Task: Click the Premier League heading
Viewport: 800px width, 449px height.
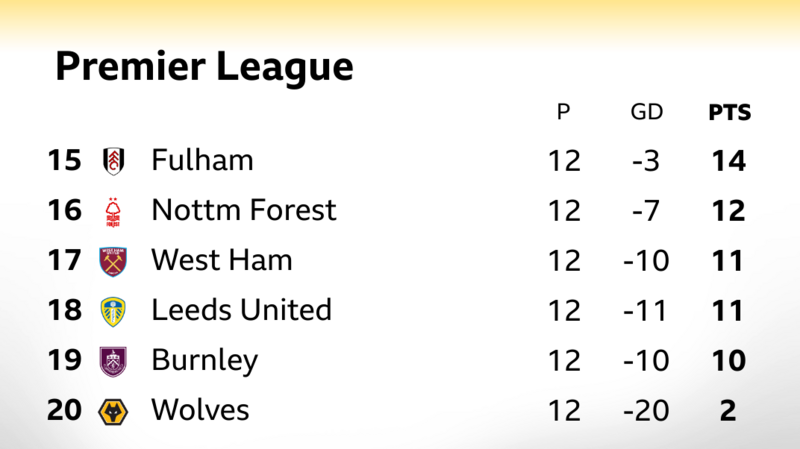Action: coord(204,67)
